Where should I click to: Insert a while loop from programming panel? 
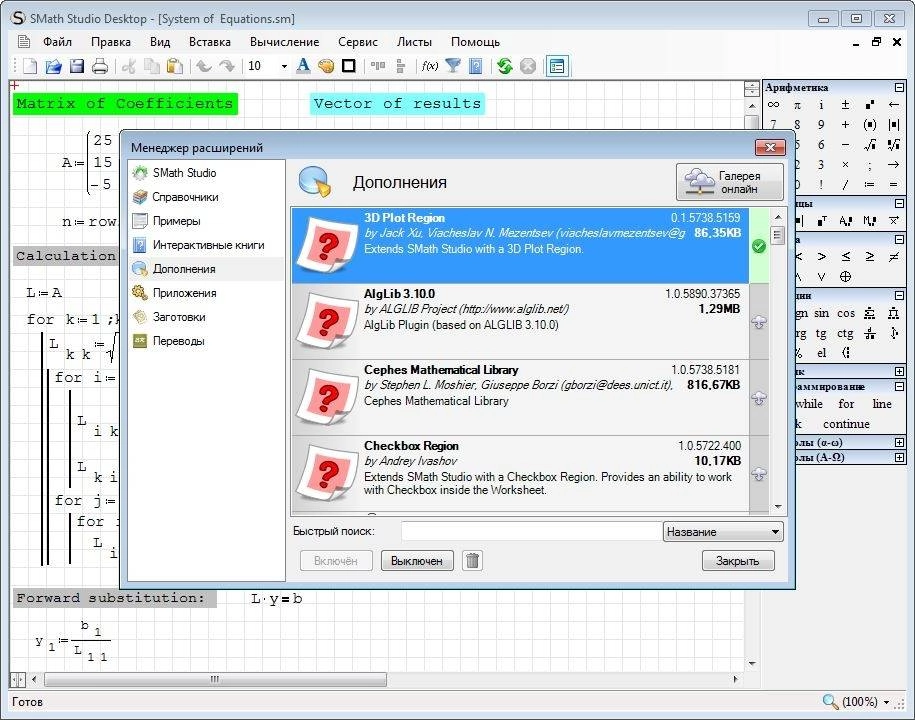[x=809, y=404]
